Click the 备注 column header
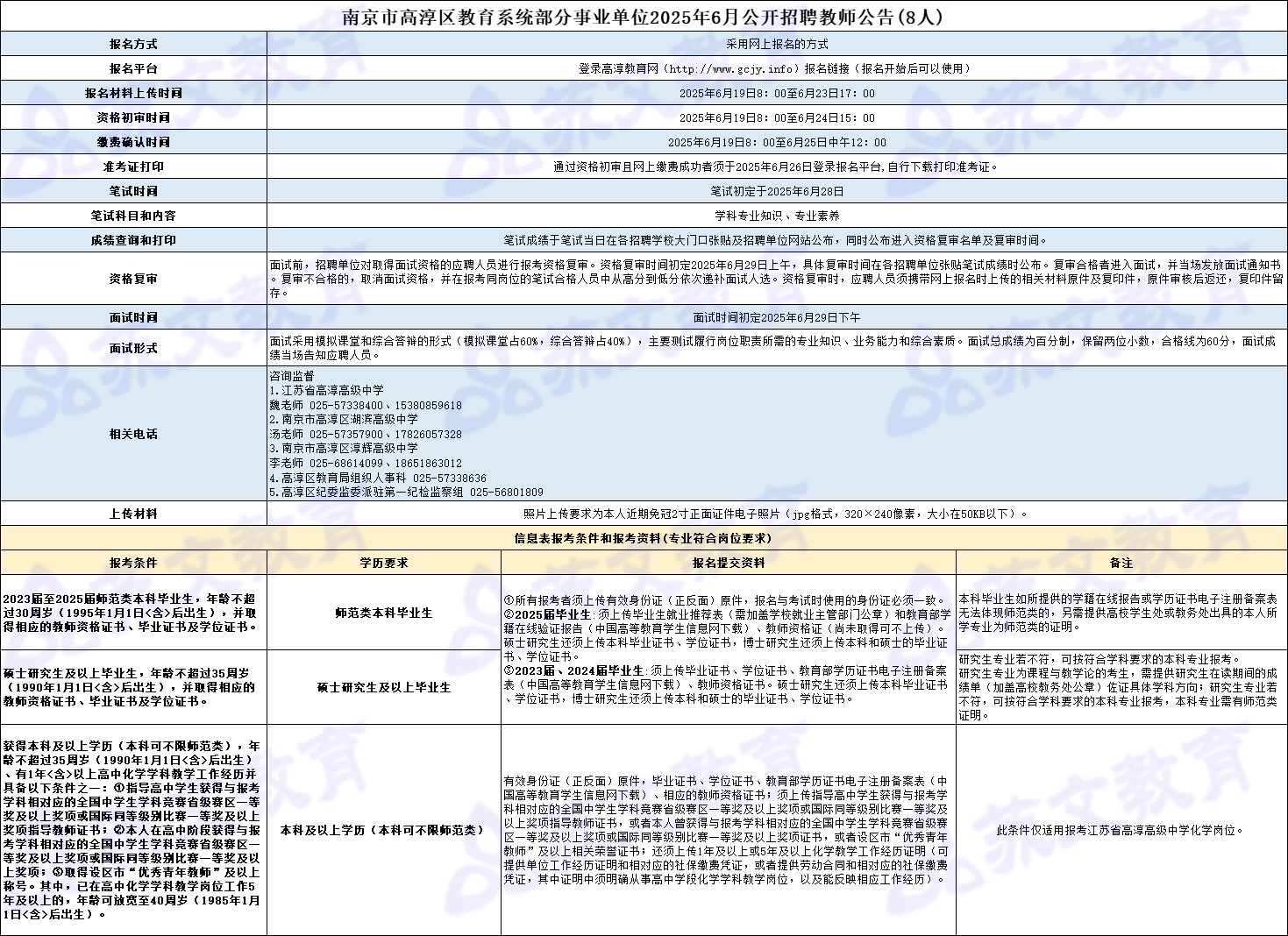This screenshot has width=1288, height=936. point(1121,563)
